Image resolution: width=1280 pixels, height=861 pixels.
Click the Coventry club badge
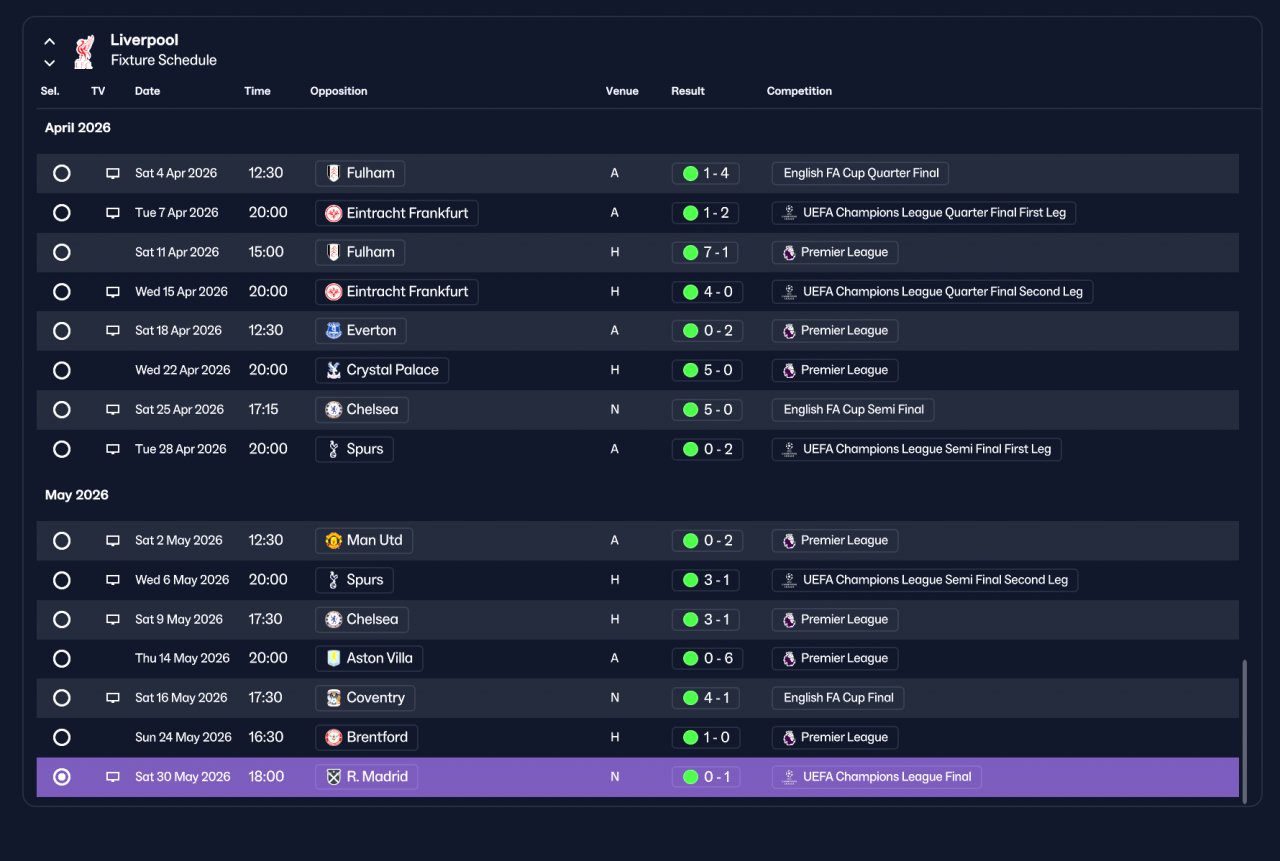pos(334,698)
